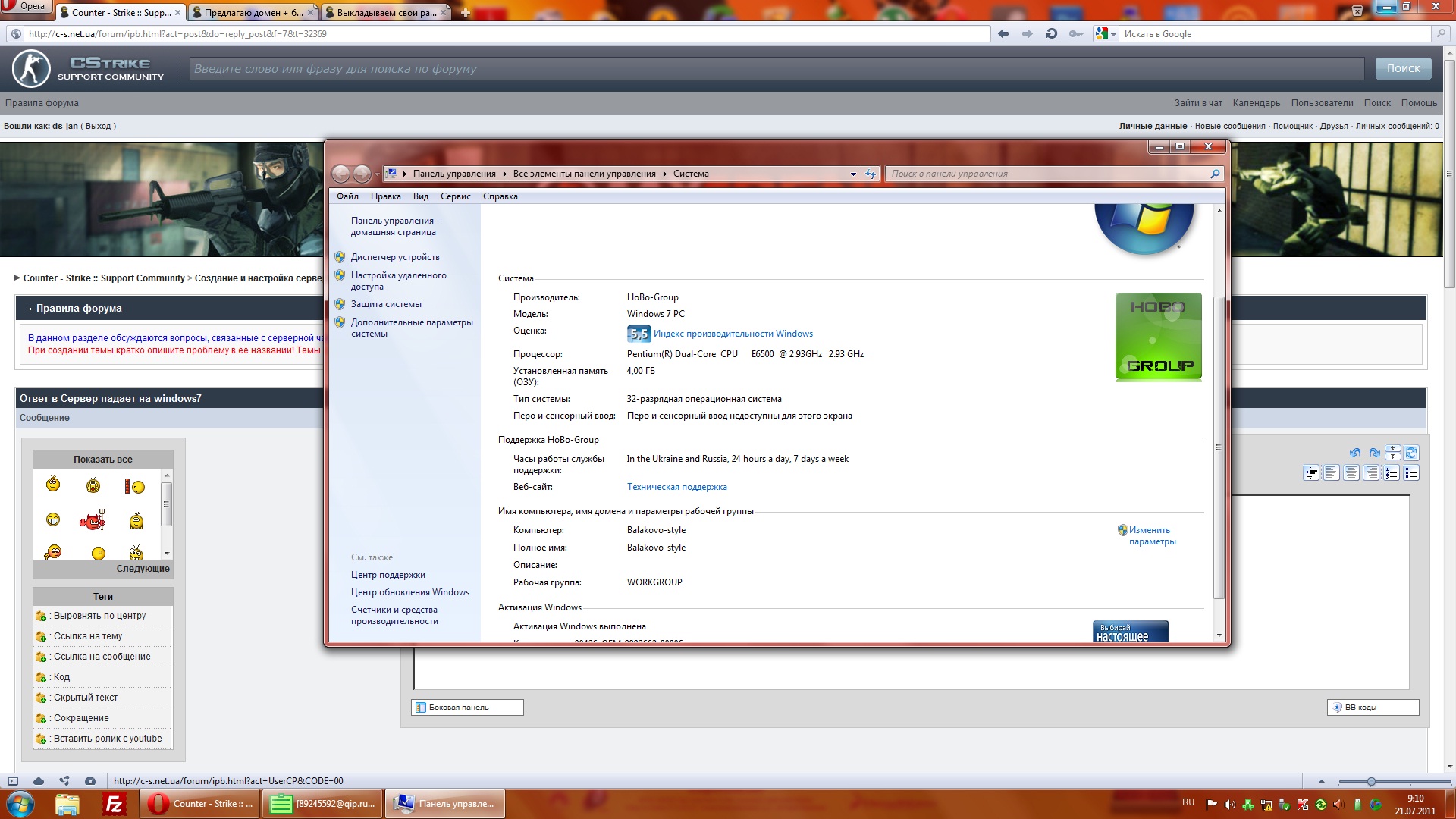Click the Opera password wand key icon
Viewport: 1456px width, 819px height.
pos(1076,34)
